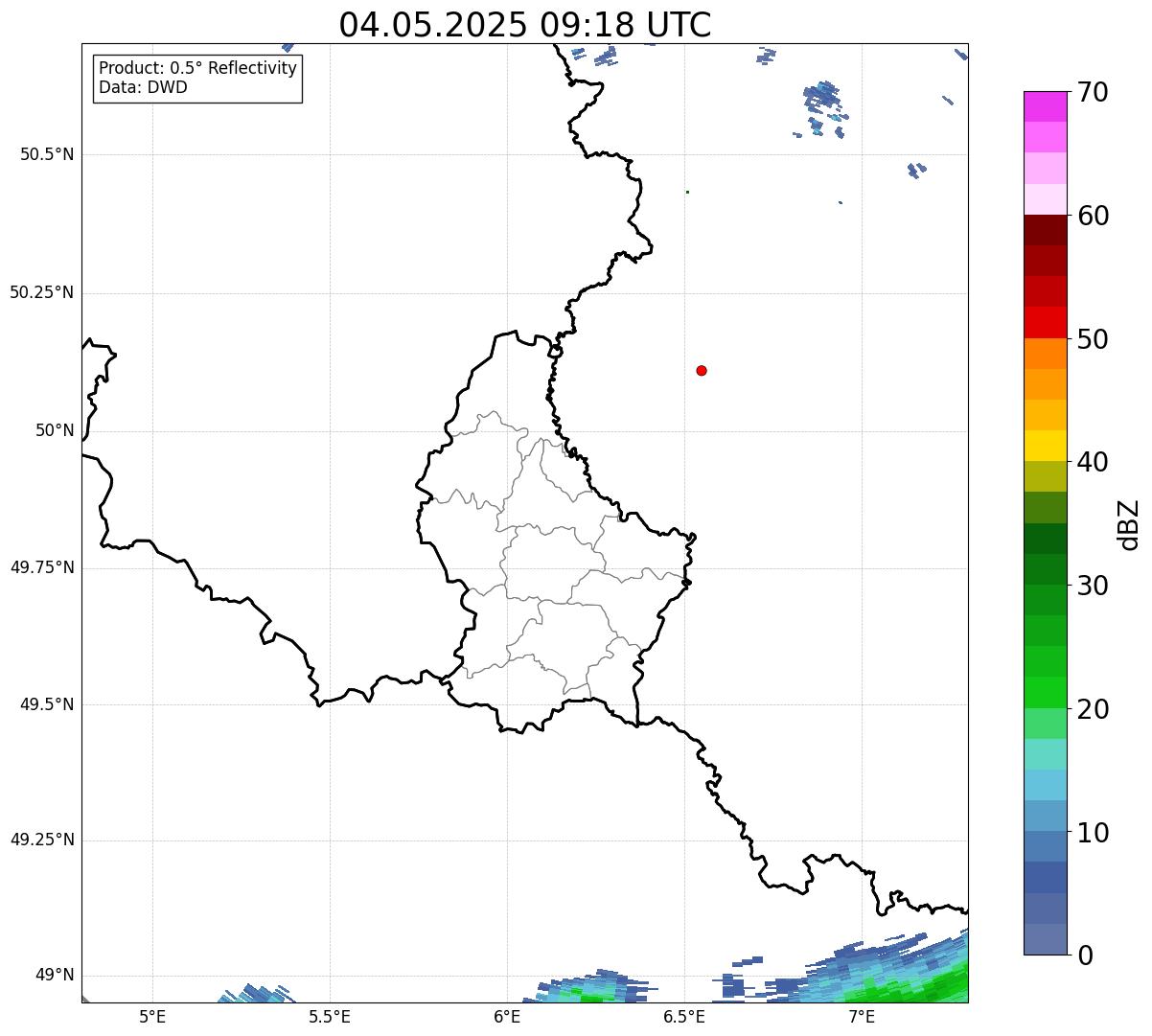Click the Data: DWD label
Screen dimensions: 1152x1036
click(143, 87)
